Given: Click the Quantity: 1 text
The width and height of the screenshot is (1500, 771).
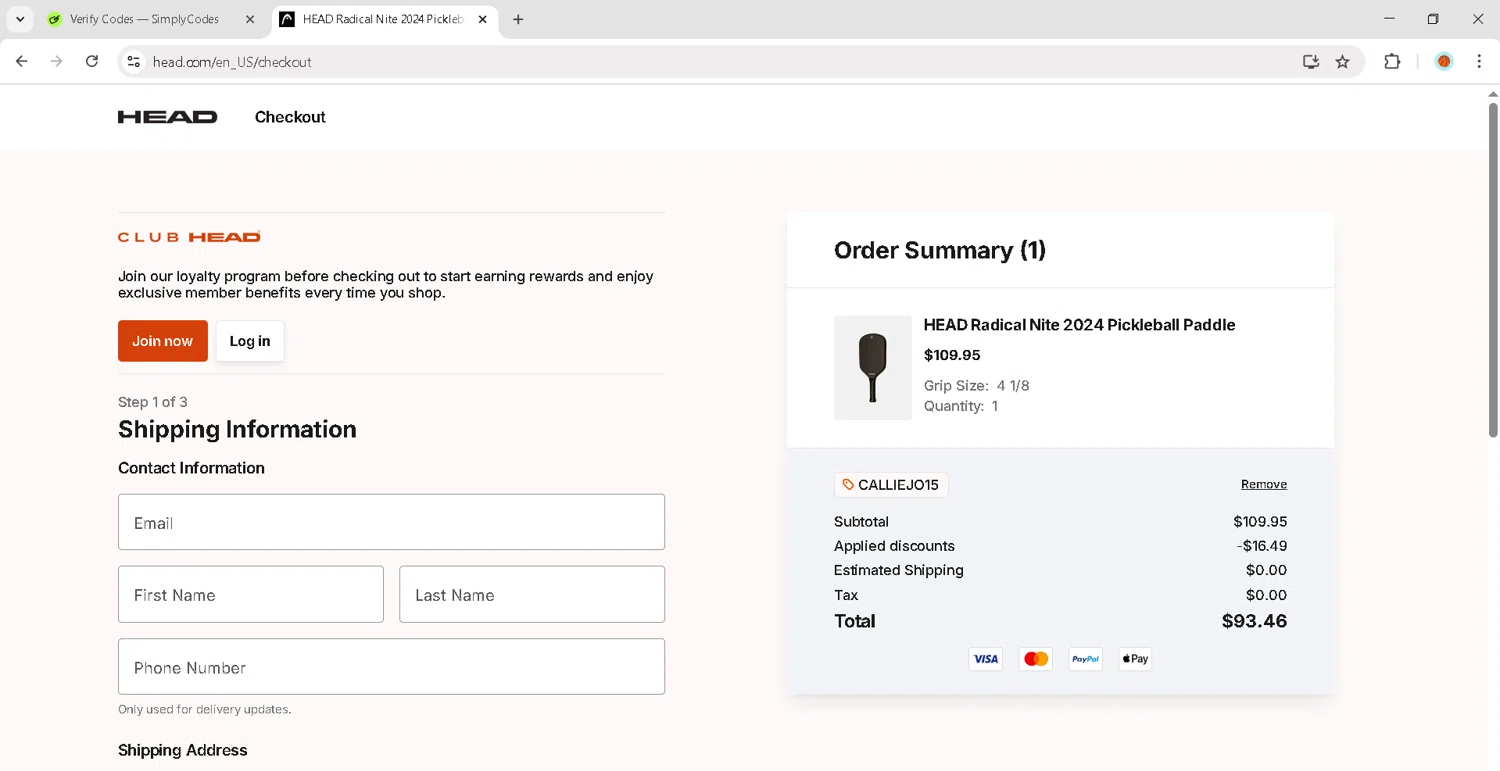Looking at the screenshot, I should point(961,406).
